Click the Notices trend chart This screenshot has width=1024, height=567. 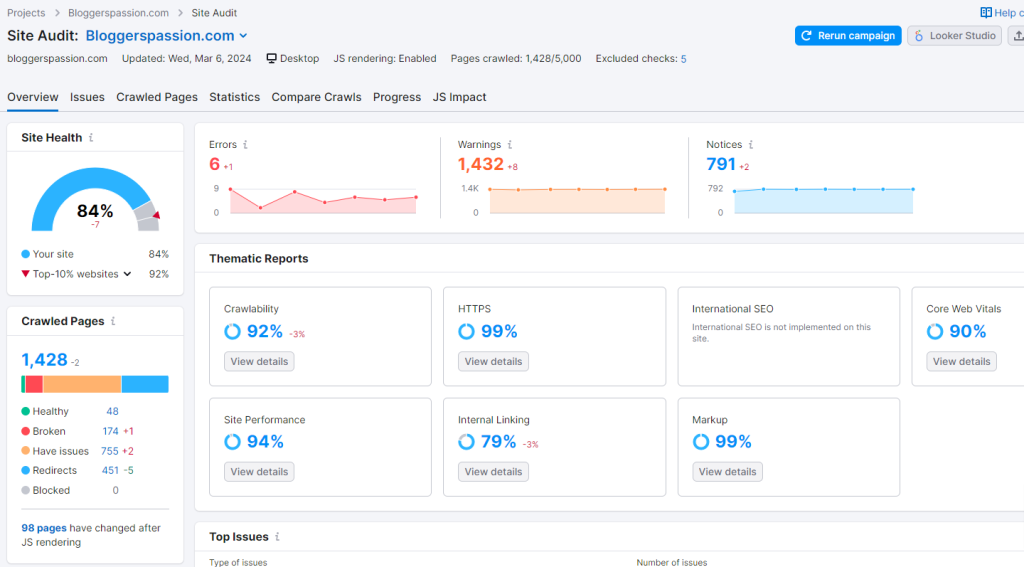[x=824, y=201]
